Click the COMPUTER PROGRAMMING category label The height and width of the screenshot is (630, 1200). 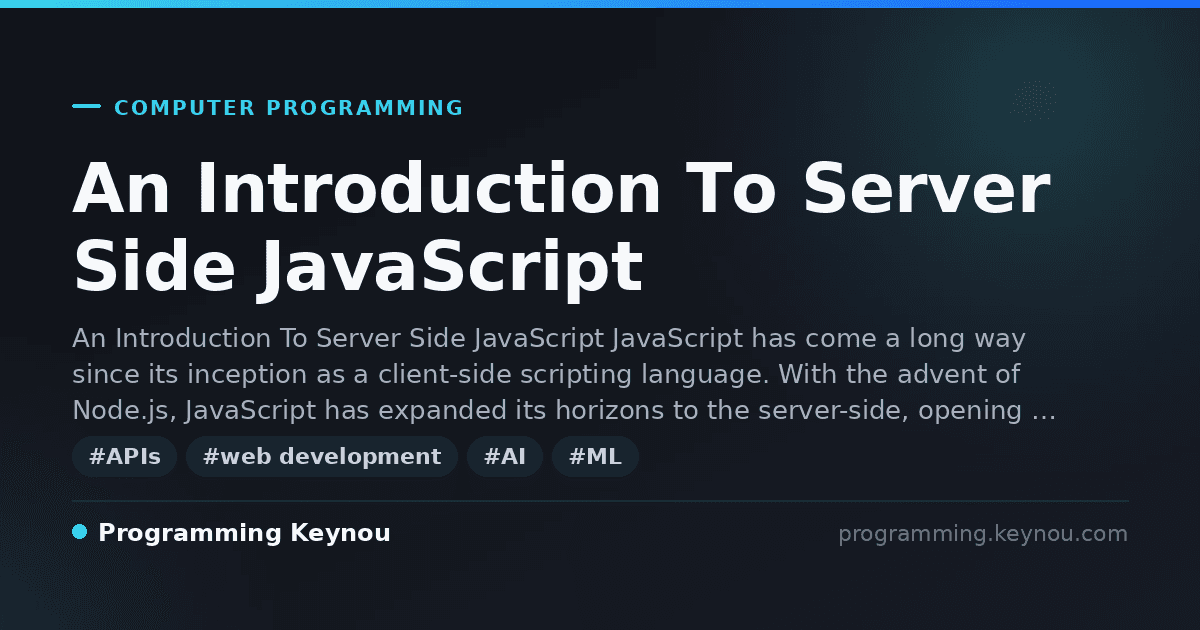click(x=289, y=108)
